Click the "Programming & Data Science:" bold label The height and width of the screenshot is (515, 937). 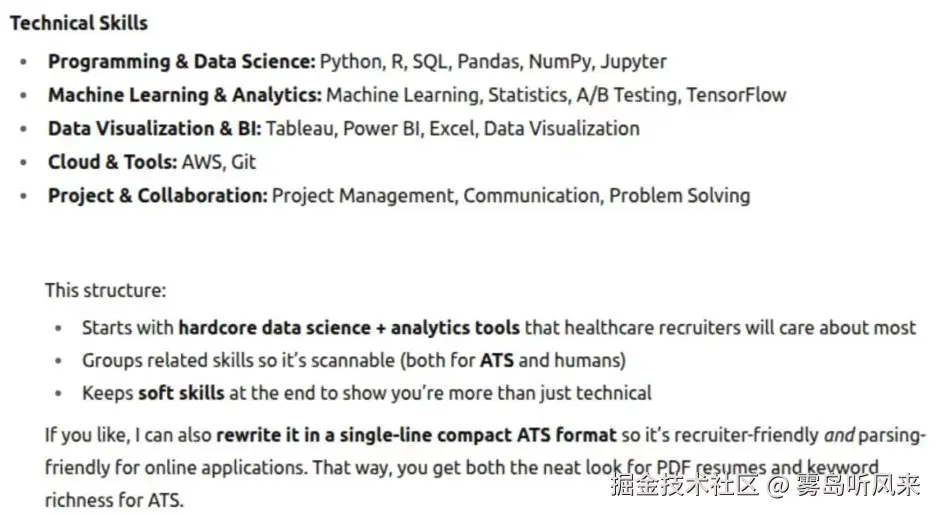point(181,62)
